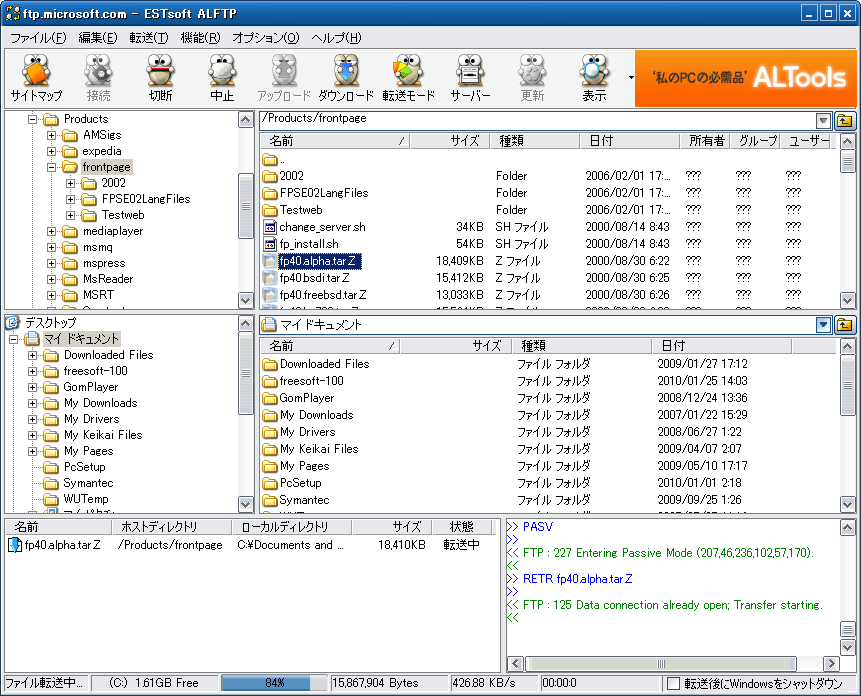Select MsReader folder in remote tree
Screen dimensions: 861x696
pos(108,279)
